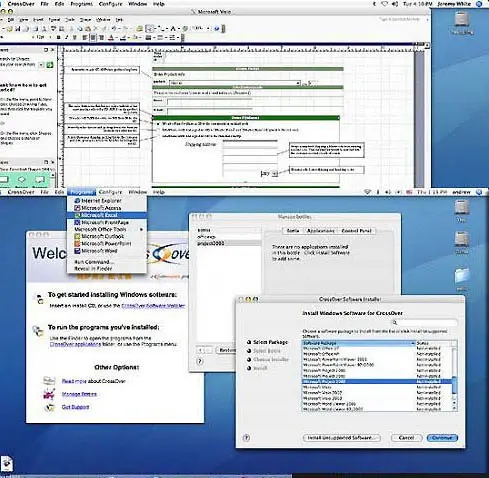Click the green go button in Visio shape search

[x=50, y=65]
